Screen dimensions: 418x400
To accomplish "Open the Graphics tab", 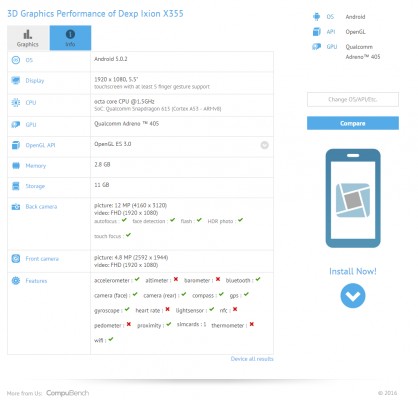I will click(28, 38).
